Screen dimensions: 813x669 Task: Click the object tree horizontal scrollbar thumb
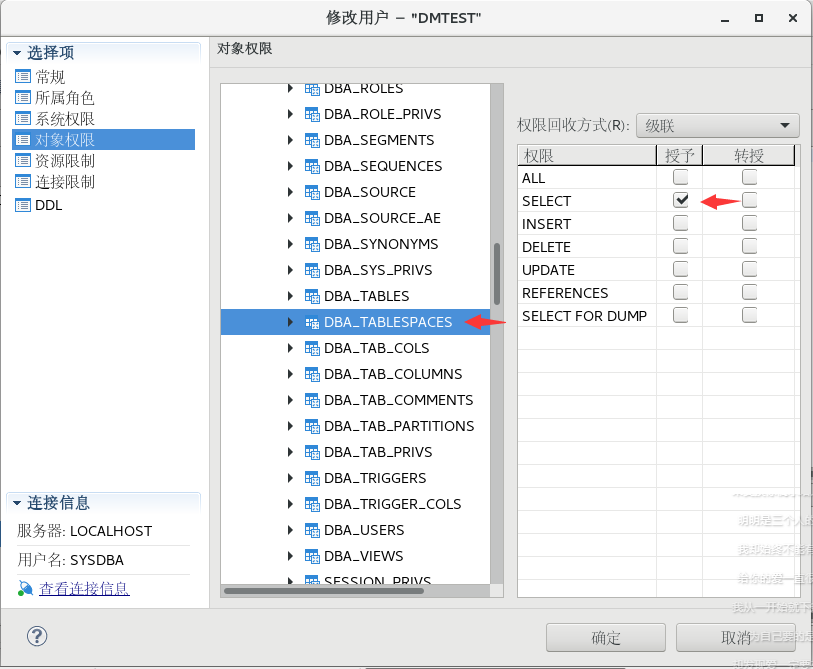(324, 591)
